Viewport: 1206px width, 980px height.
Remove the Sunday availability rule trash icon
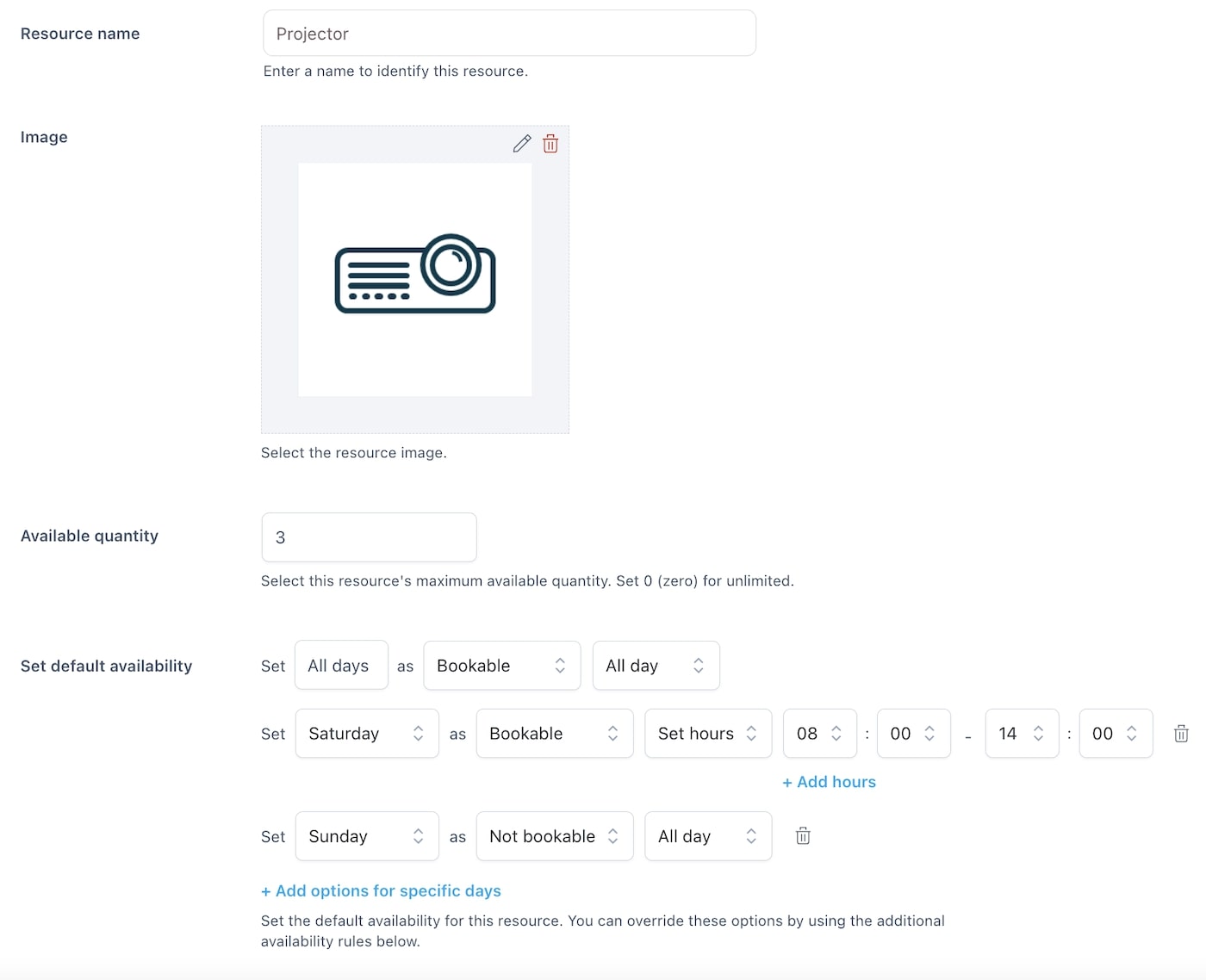tap(803, 835)
